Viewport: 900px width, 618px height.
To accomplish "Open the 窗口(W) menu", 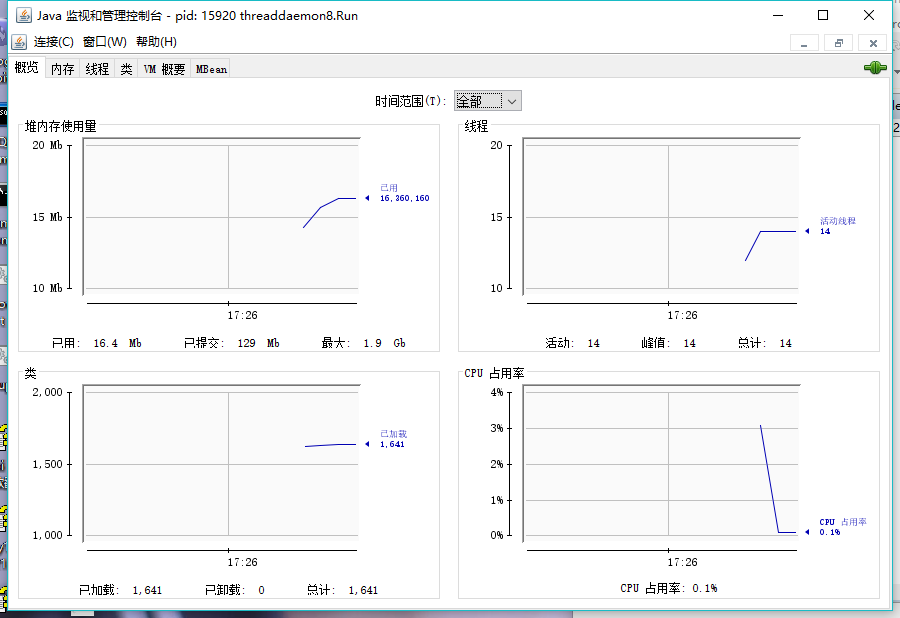I will pos(104,42).
